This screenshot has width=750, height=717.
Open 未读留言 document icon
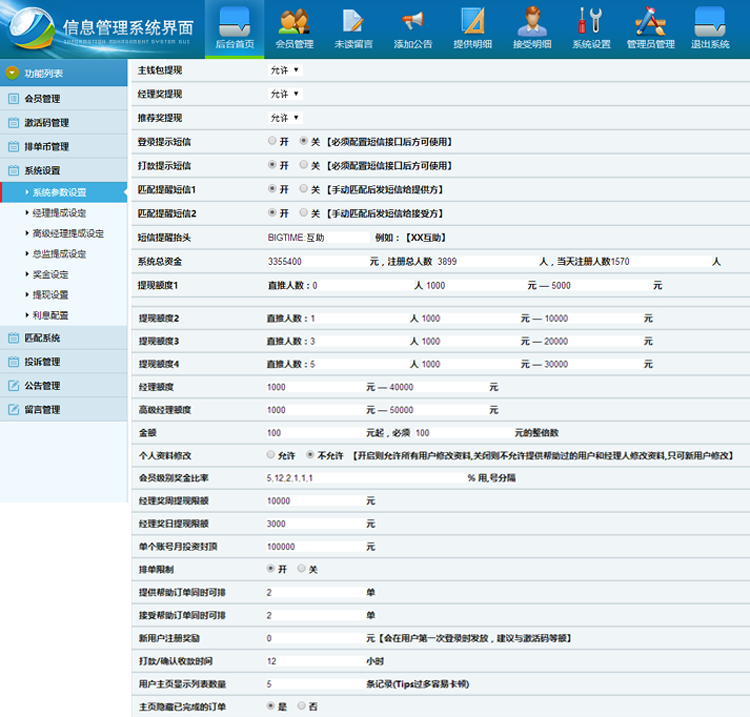click(353, 22)
